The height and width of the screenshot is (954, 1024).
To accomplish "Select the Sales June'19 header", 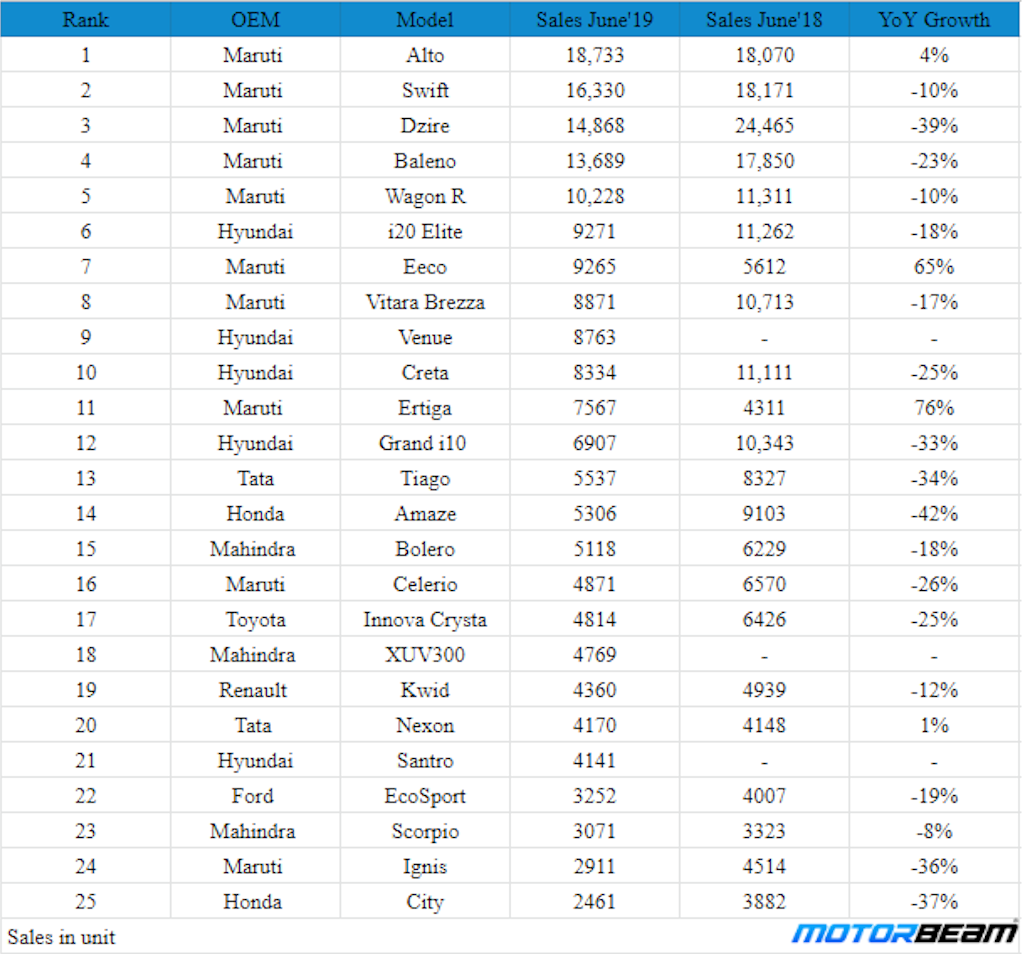I will (x=595, y=20).
